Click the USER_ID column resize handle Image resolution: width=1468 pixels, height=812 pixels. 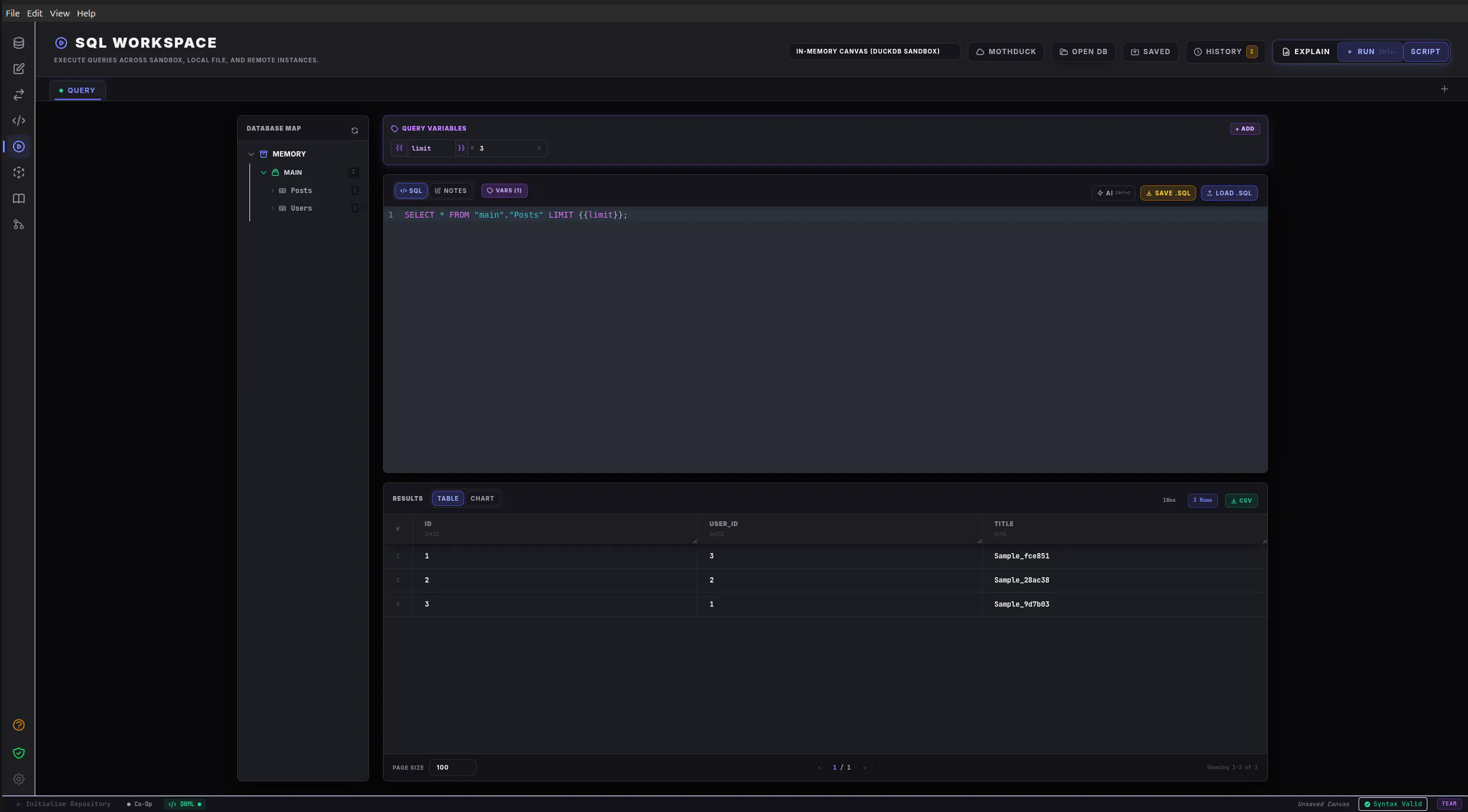pos(979,541)
